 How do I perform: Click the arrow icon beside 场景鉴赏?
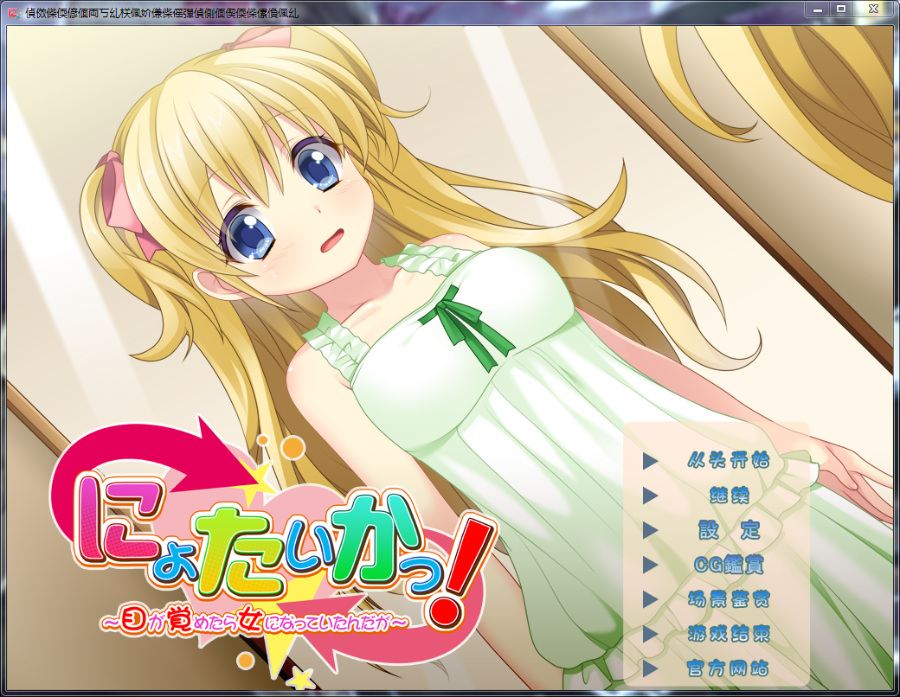click(650, 599)
